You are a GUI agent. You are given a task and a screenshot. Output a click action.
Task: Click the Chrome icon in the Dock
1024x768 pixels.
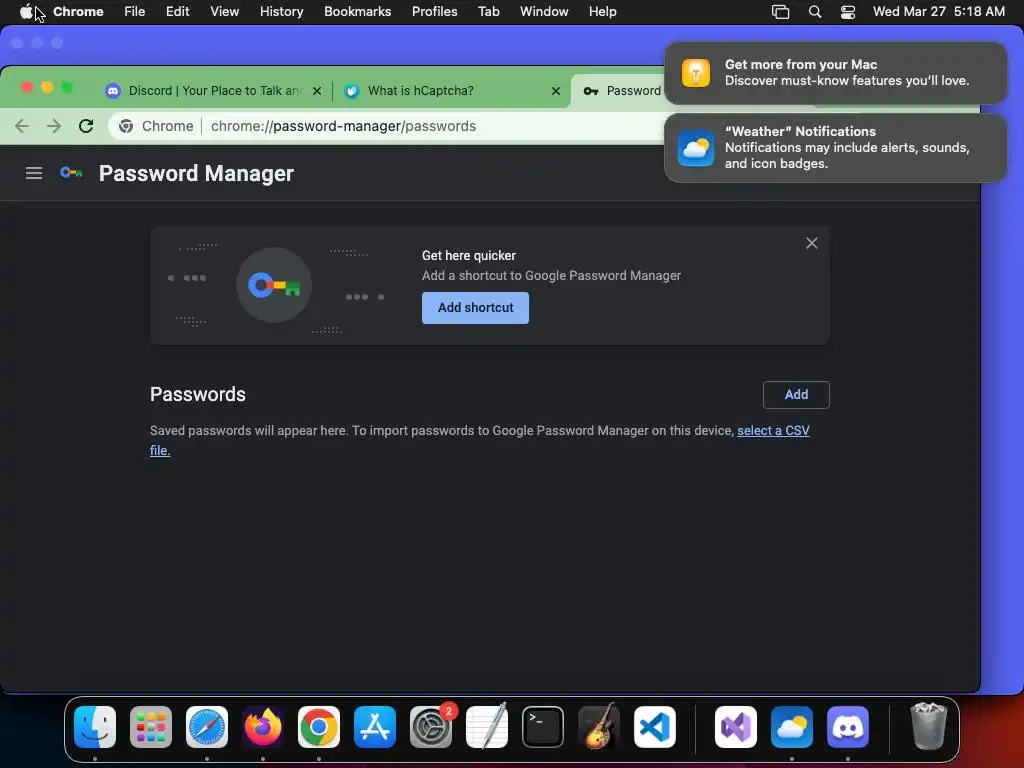pyautogui.click(x=319, y=727)
